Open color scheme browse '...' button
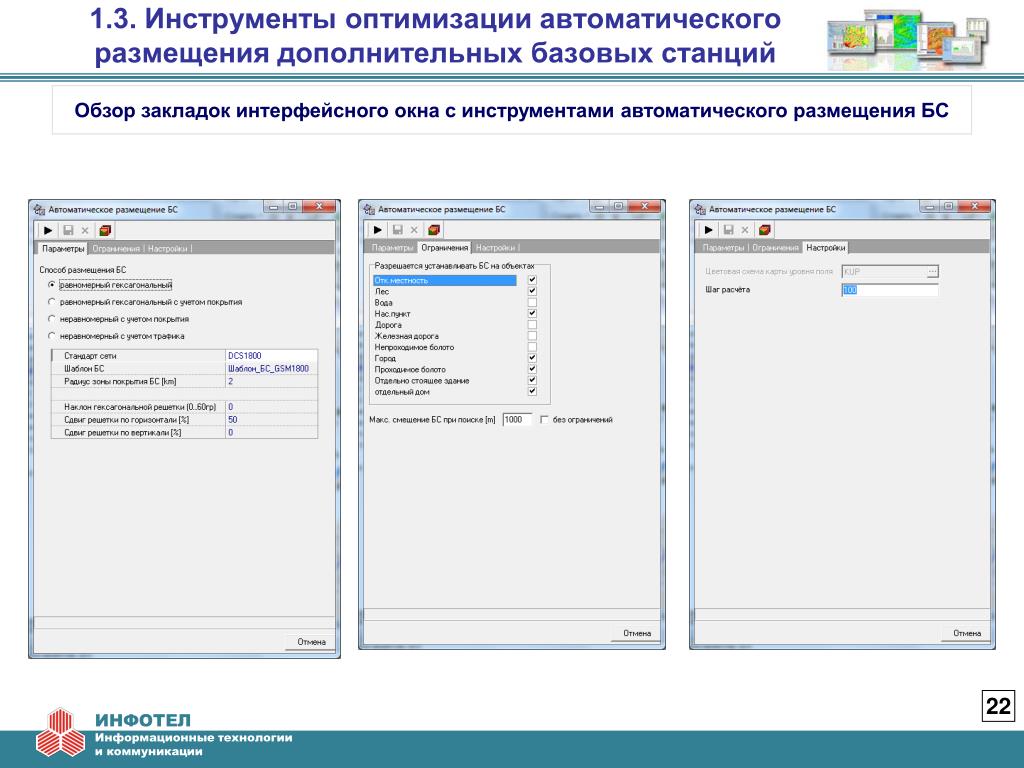 [x=933, y=272]
